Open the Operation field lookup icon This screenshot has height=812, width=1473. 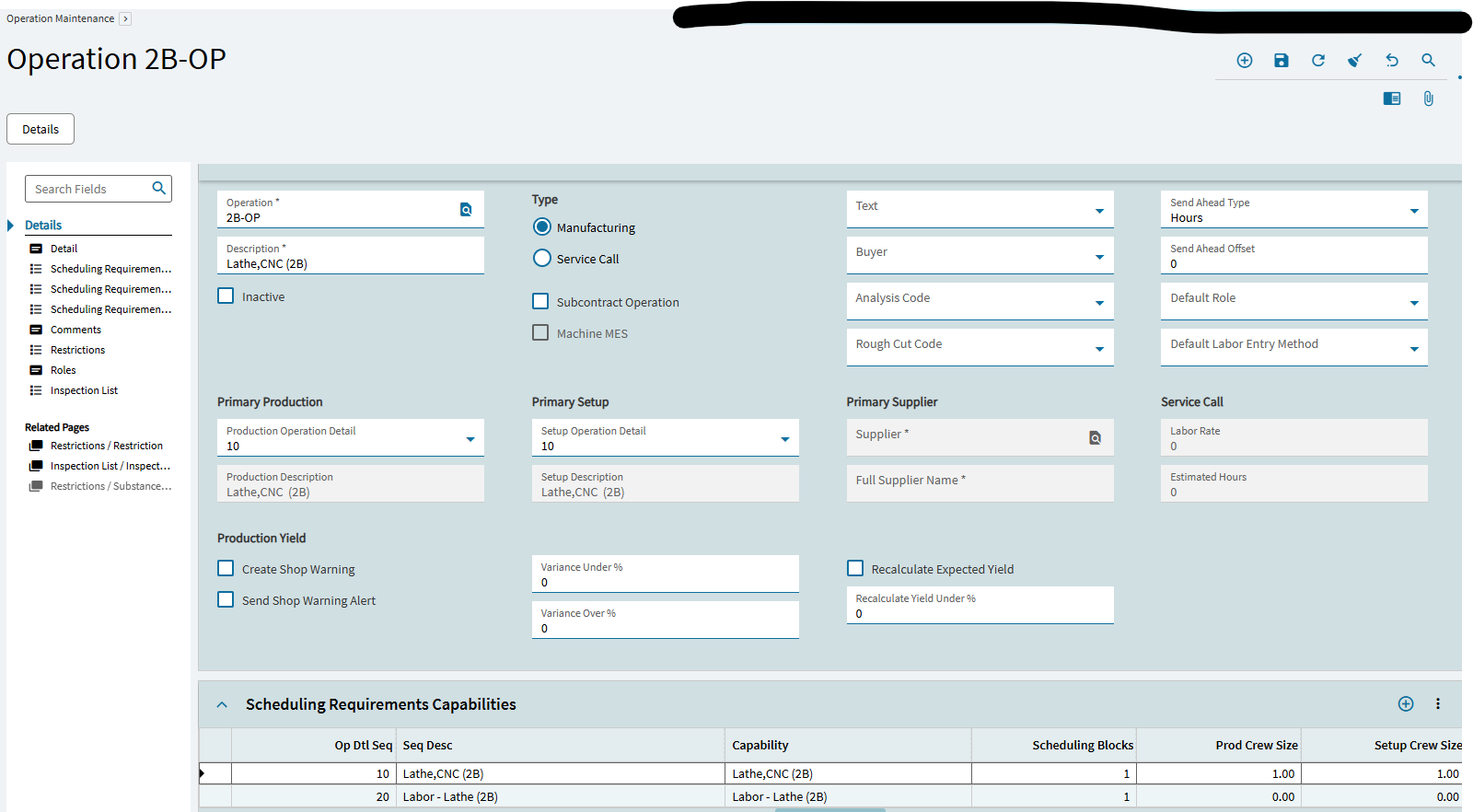tap(466, 210)
